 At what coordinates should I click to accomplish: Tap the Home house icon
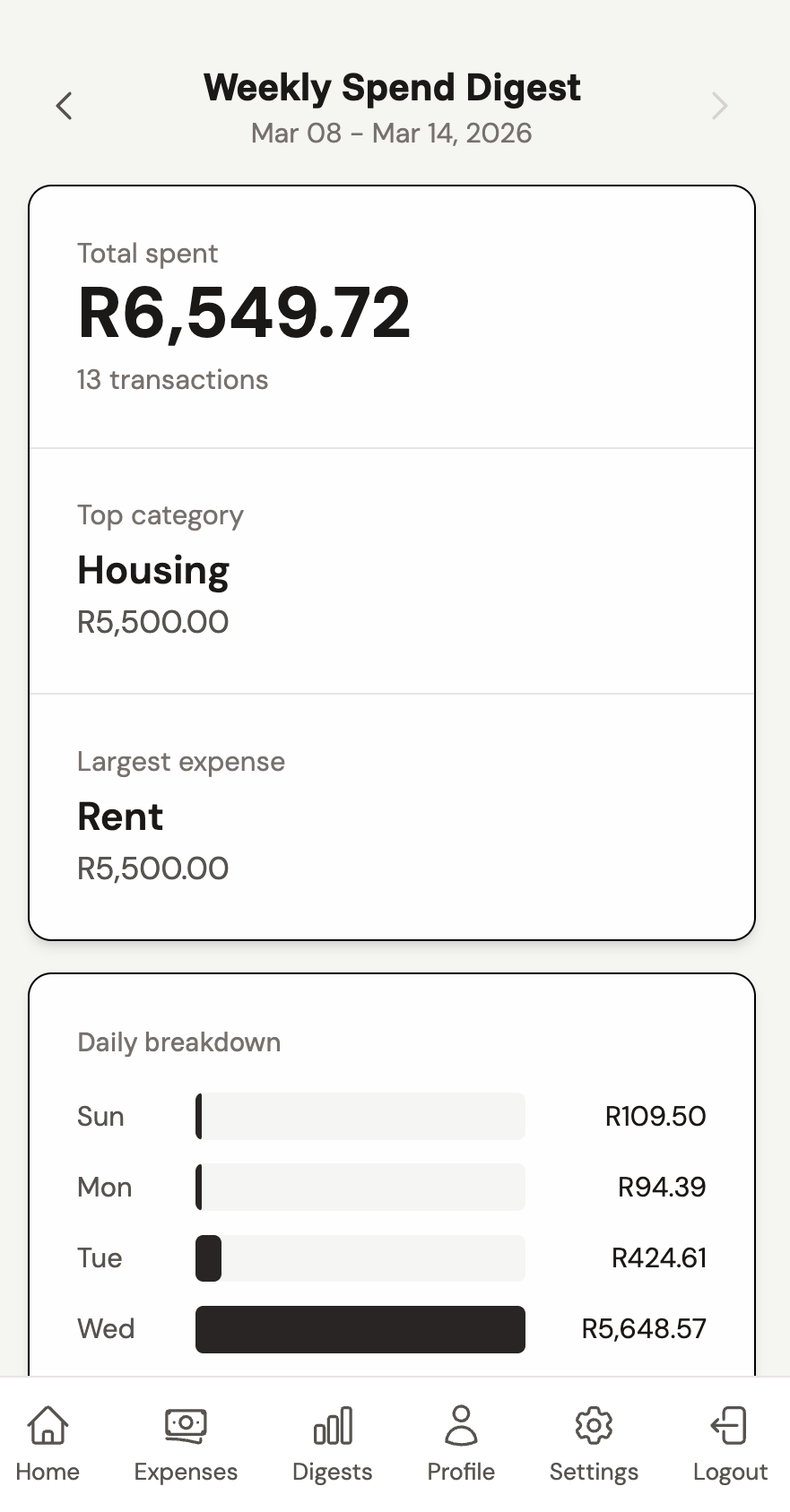[x=48, y=1425]
